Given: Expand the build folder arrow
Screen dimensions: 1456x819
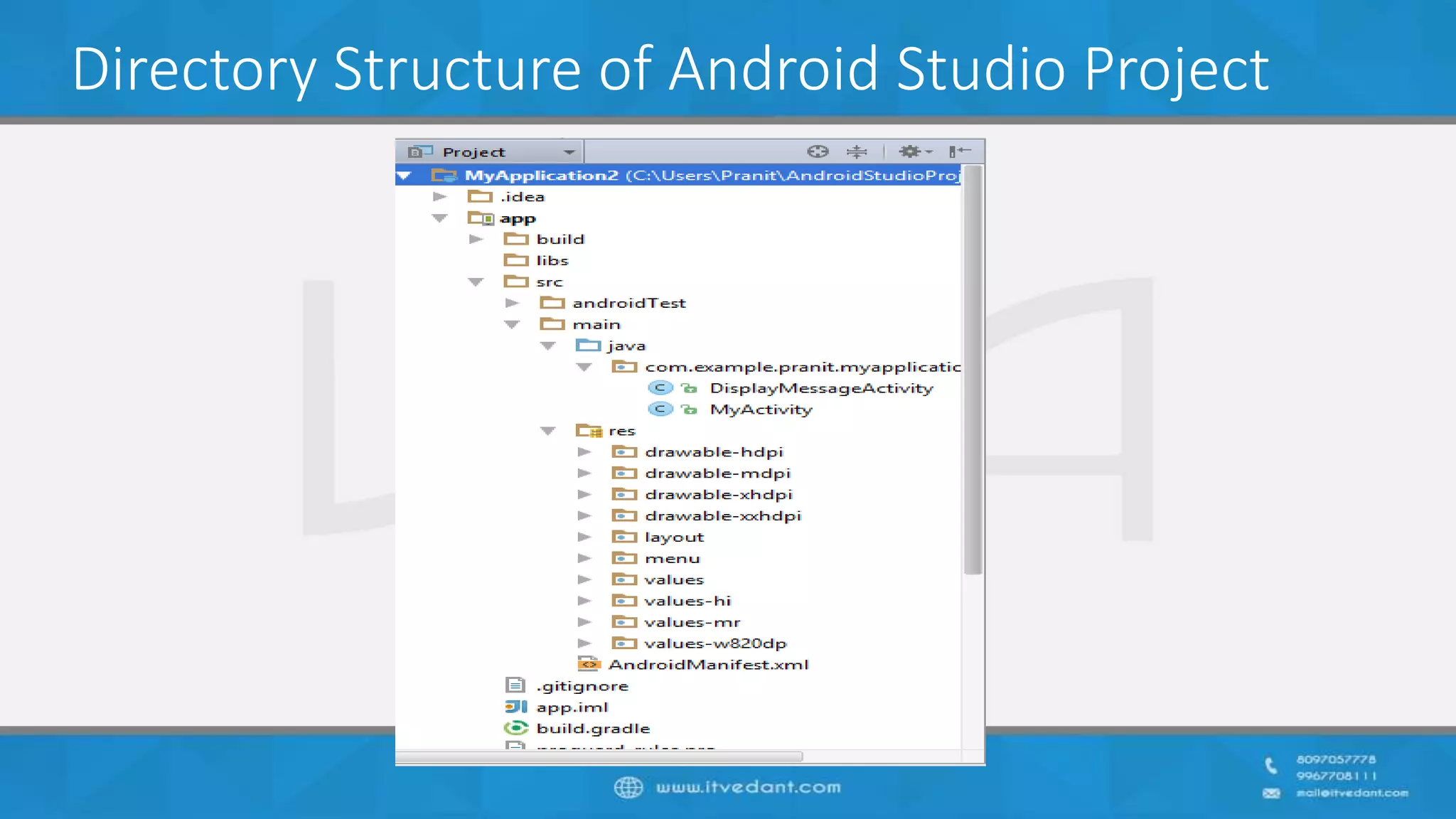Looking at the screenshot, I should [x=476, y=239].
